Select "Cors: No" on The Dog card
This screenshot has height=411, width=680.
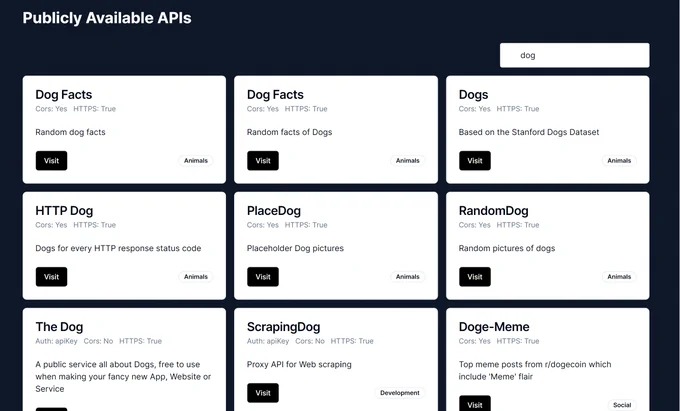click(98, 341)
